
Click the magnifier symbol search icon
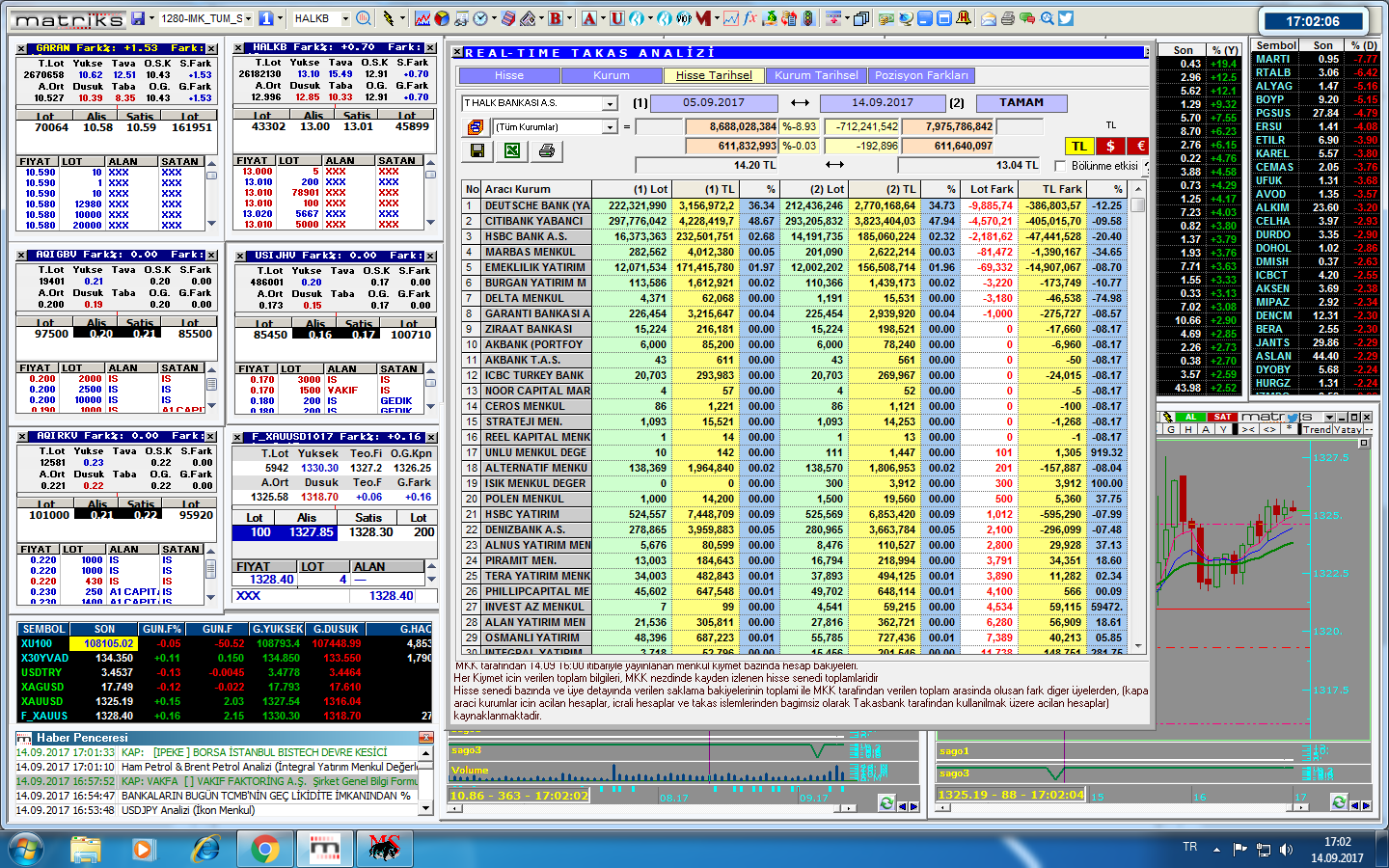pyautogui.click(x=364, y=18)
